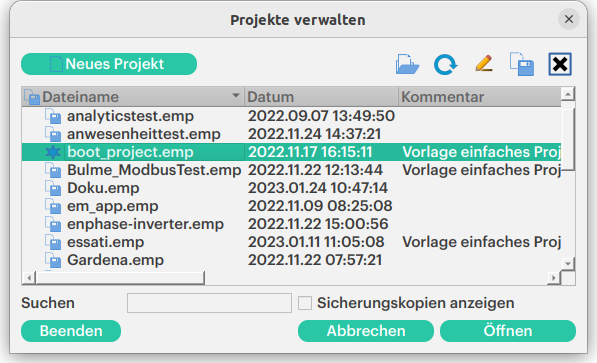Select the enphase-inverter.emp row
The image size is (597, 363).
[x=291, y=224]
